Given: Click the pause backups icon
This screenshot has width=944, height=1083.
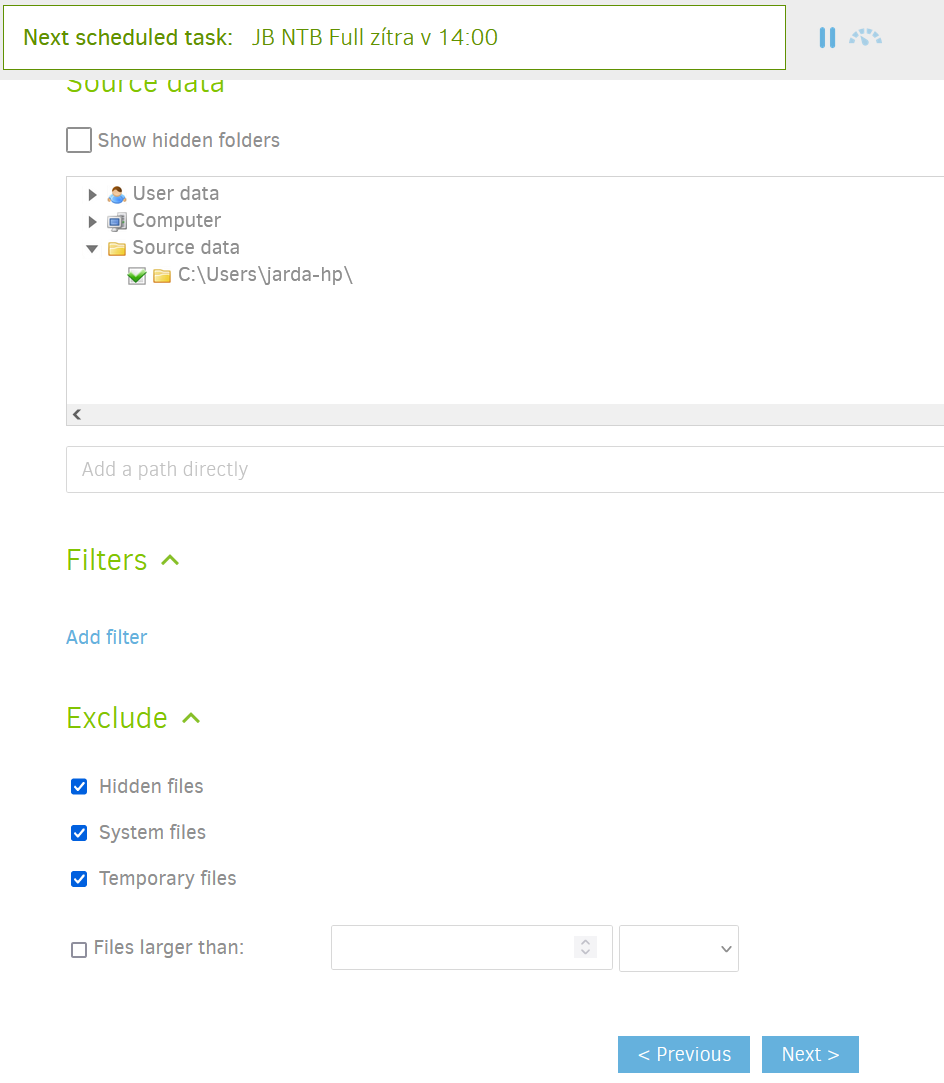Looking at the screenshot, I should click(827, 37).
